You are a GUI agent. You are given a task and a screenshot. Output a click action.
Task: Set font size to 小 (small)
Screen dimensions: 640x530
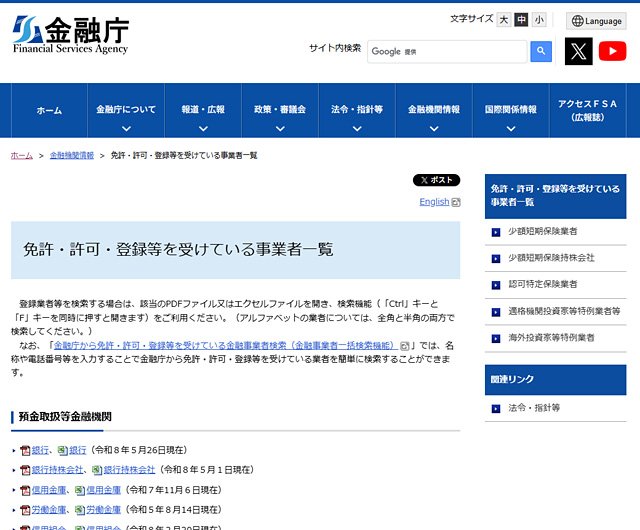tap(539, 20)
